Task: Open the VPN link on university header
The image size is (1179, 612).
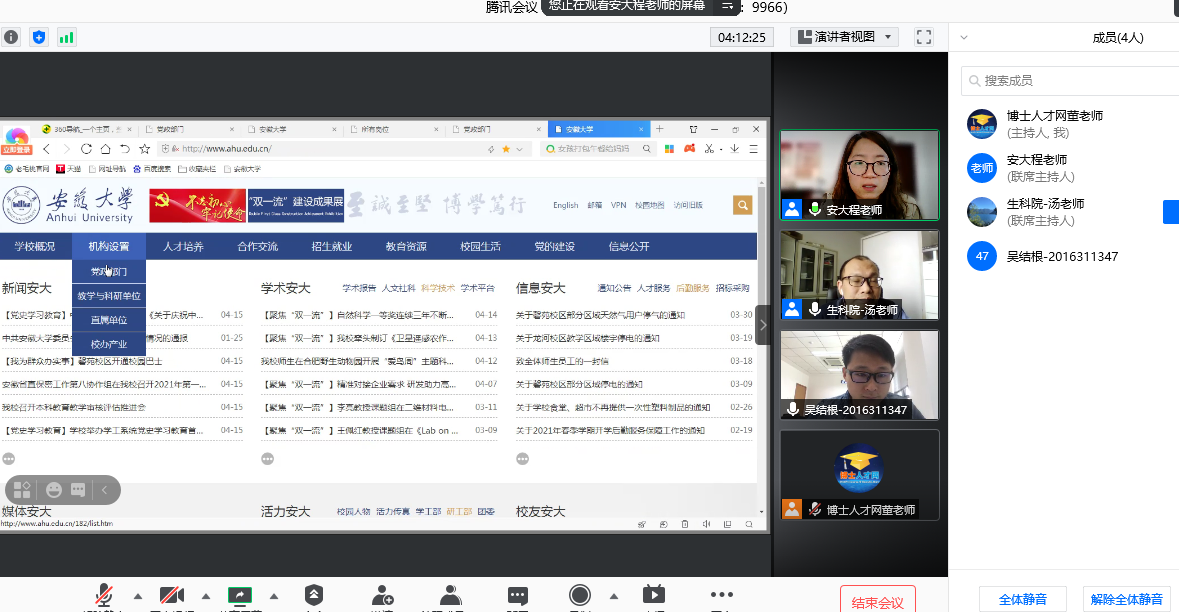Action: pos(618,205)
